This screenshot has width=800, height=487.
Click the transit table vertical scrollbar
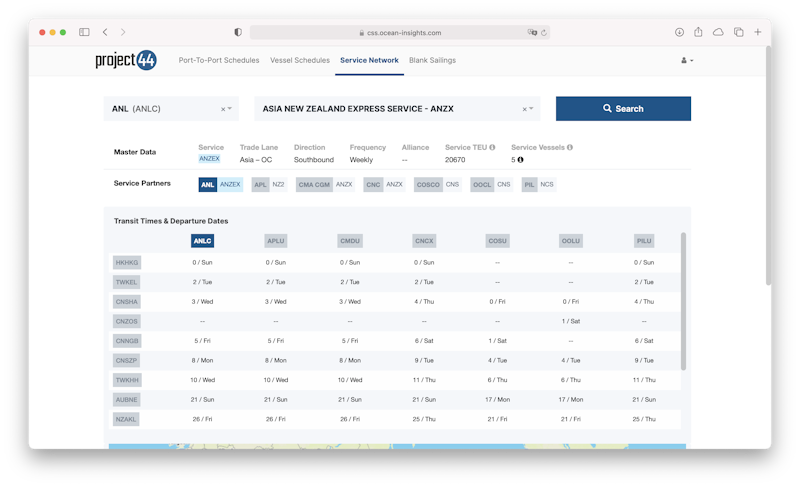pos(684,300)
